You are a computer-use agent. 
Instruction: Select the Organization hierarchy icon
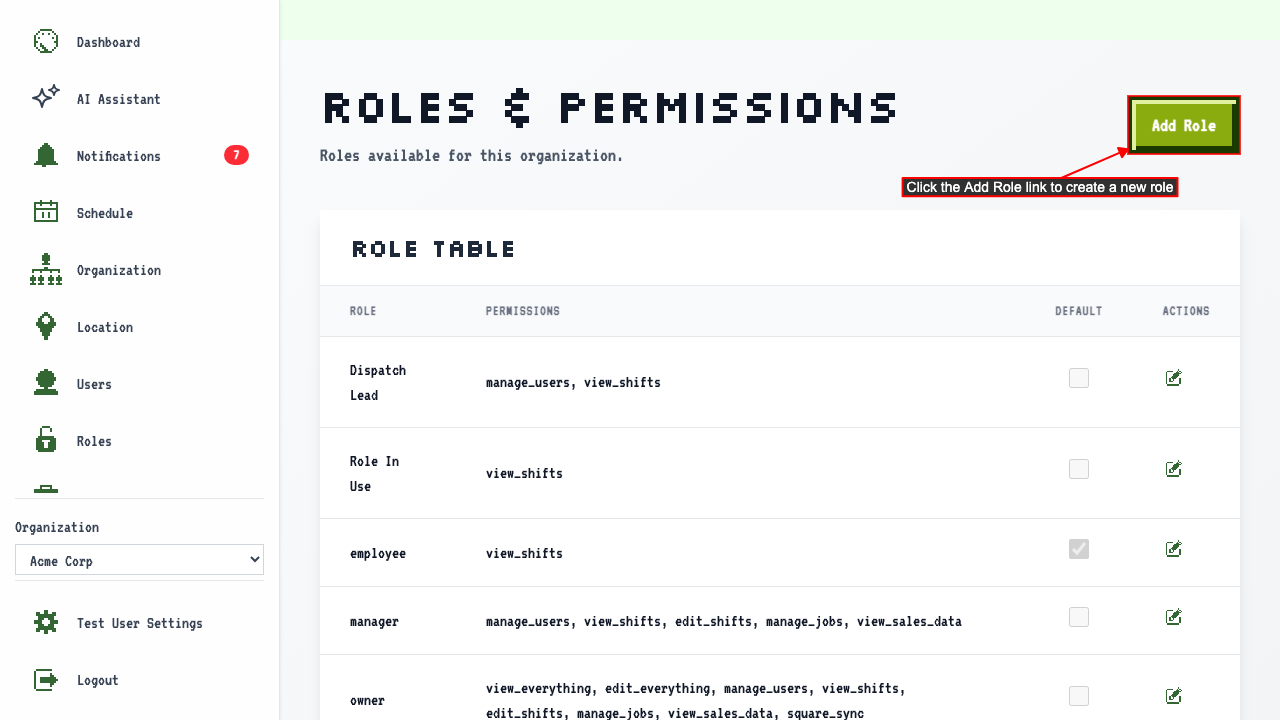tap(46, 270)
